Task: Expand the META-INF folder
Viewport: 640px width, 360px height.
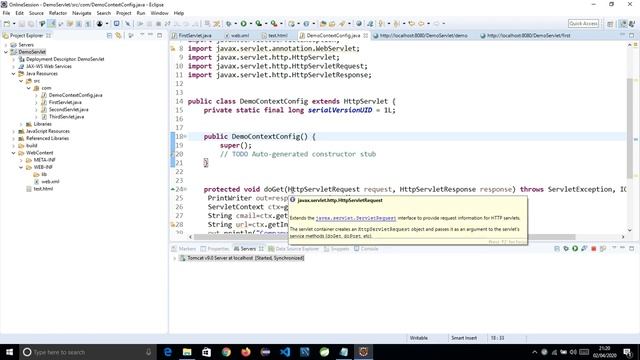Action: tap(21, 160)
